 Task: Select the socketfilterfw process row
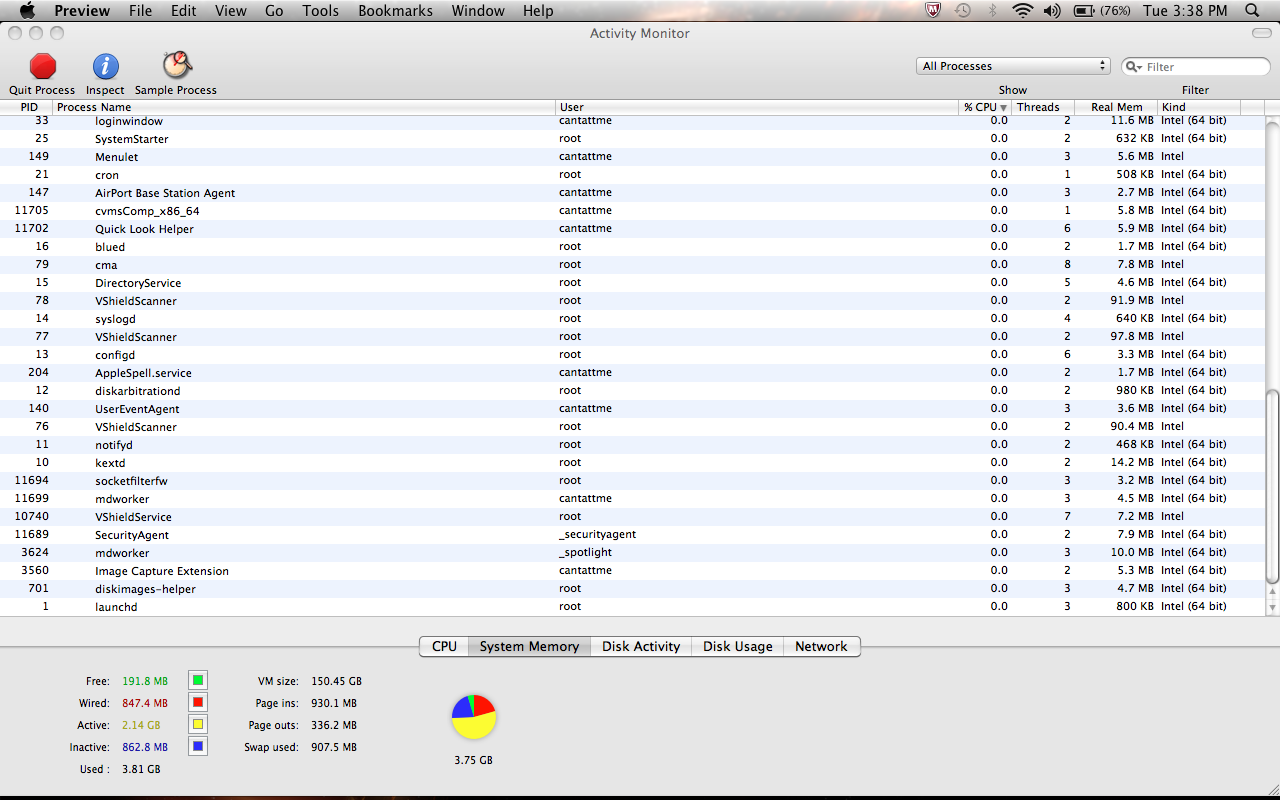click(x=633, y=481)
